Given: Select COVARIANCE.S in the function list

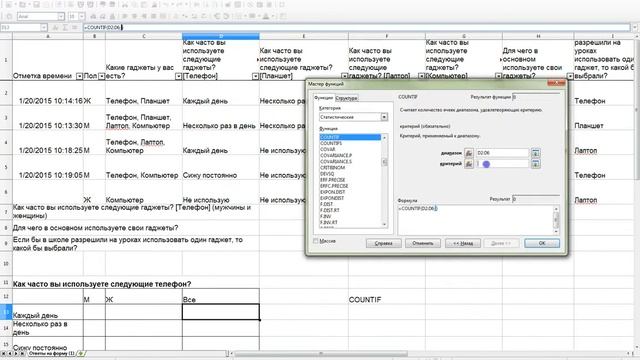Looking at the screenshot, I should (350, 162).
